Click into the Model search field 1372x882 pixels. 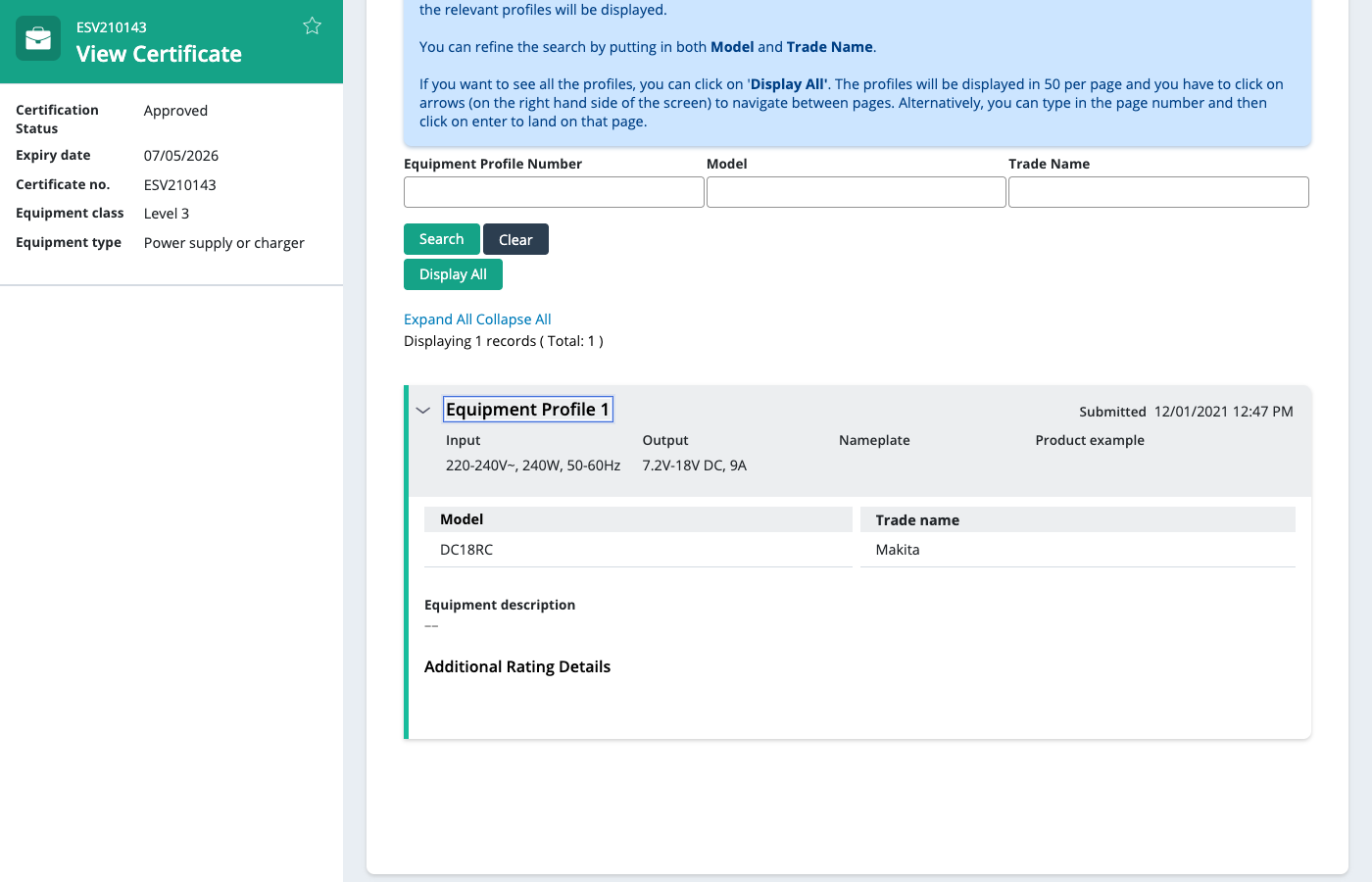tap(856, 192)
